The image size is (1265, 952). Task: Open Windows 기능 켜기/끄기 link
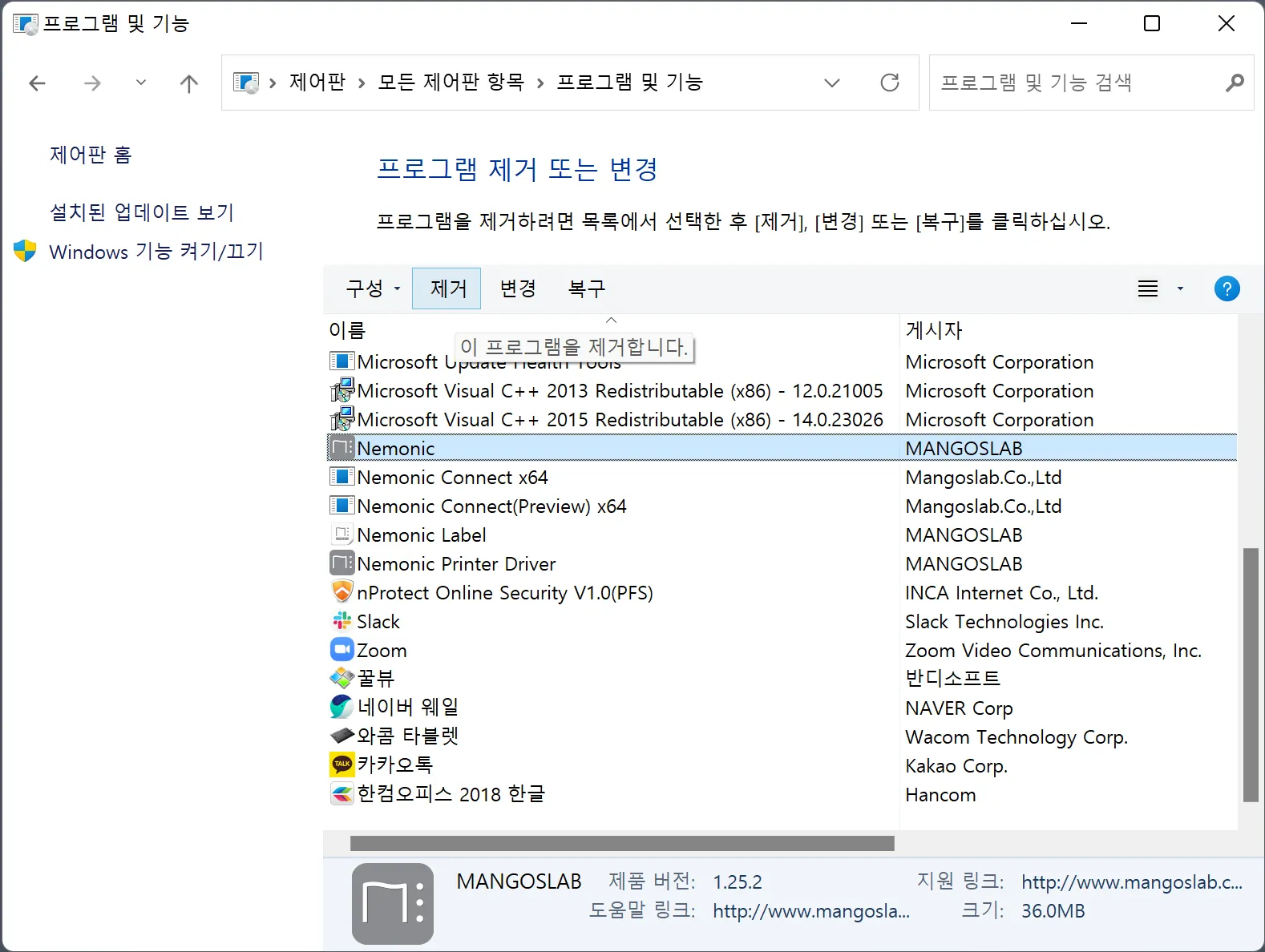(156, 252)
